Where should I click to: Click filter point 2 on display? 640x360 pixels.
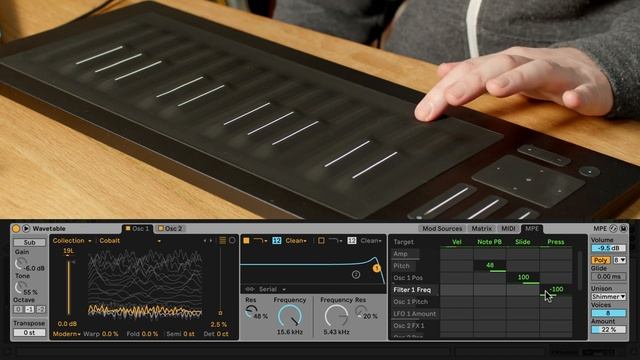[356, 275]
